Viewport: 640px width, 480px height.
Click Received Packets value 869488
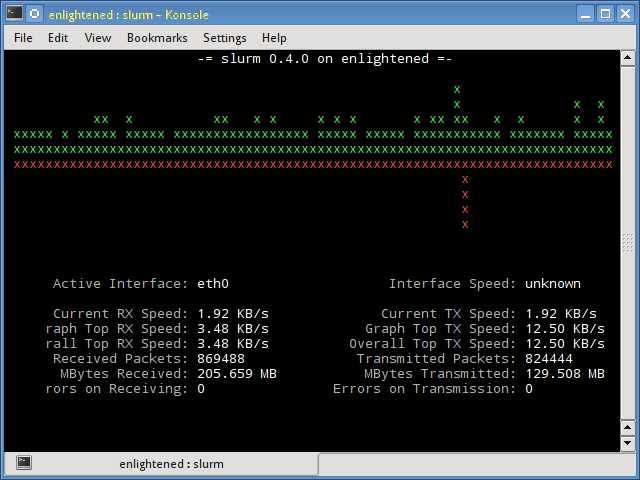click(x=221, y=359)
